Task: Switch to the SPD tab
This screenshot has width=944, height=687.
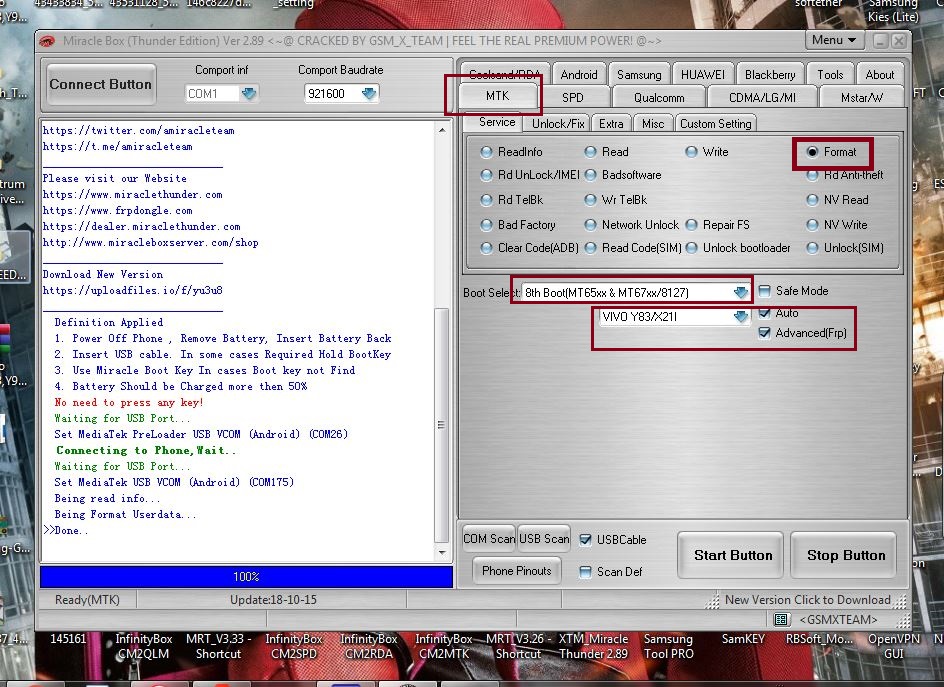Action: 573,98
